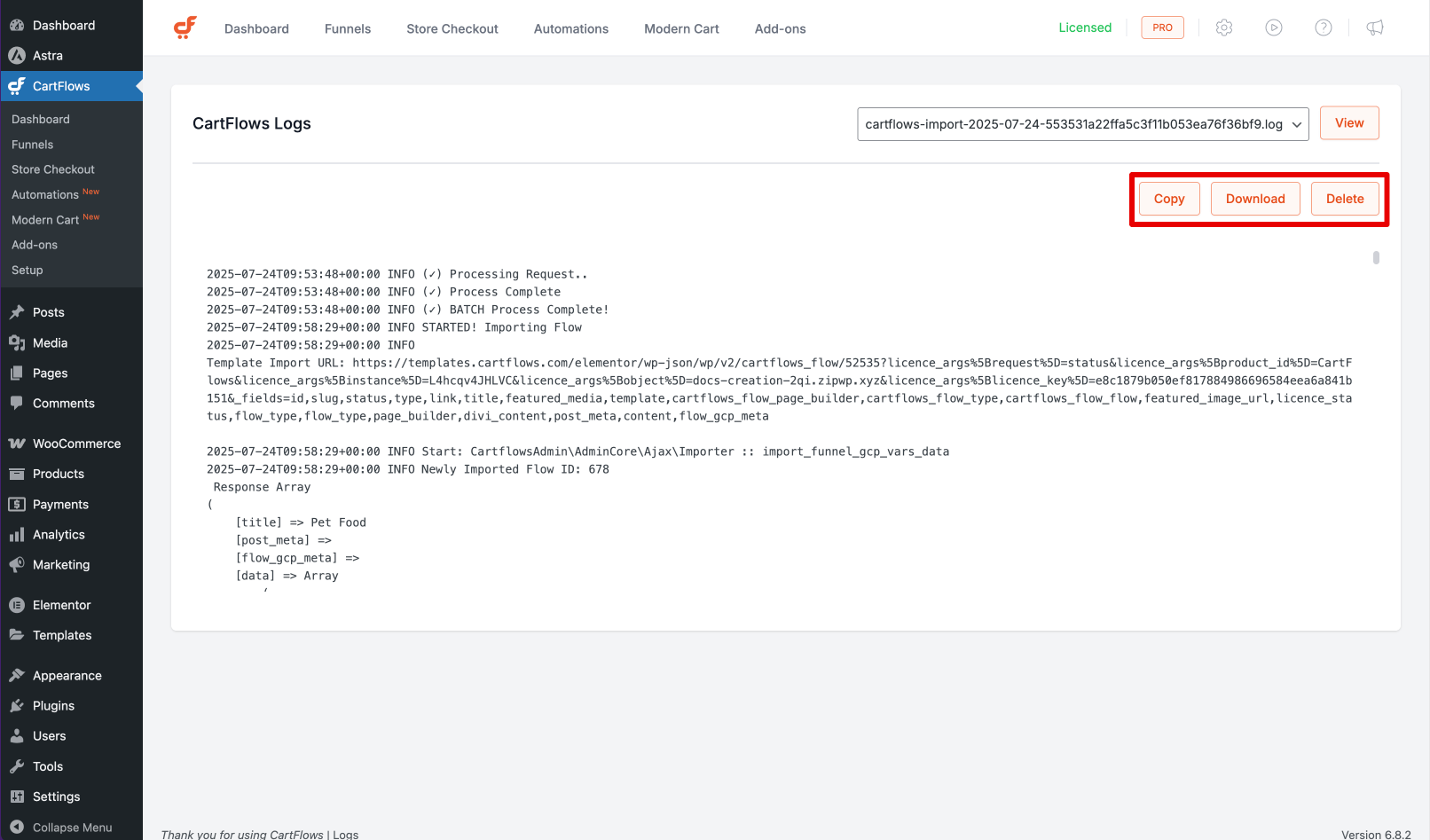The width and height of the screenshot is (1430, 840).
Task: Click the Plugins plug icon
Action: [x=17, y=706]
